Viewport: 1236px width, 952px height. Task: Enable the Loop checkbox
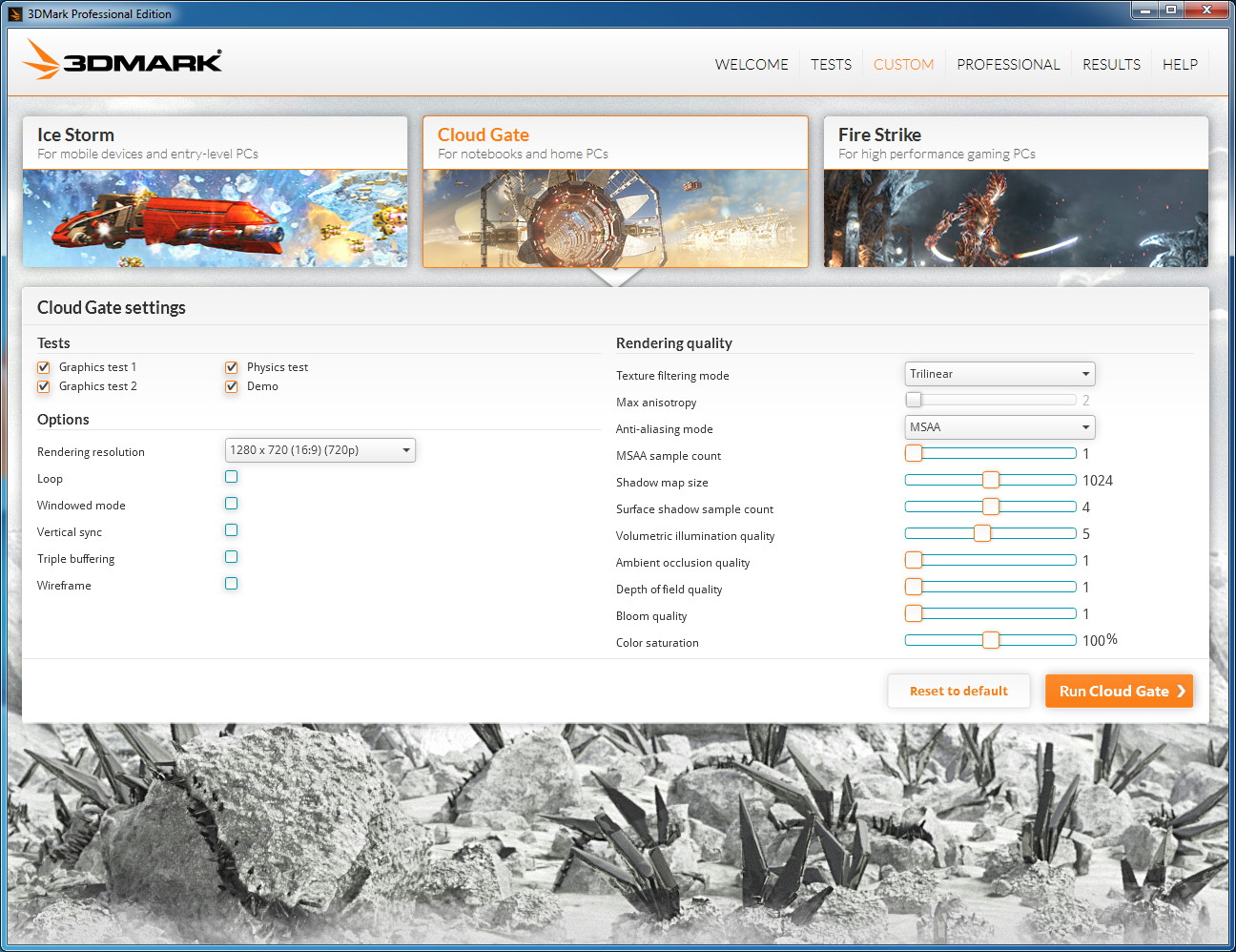click(231, 477)
